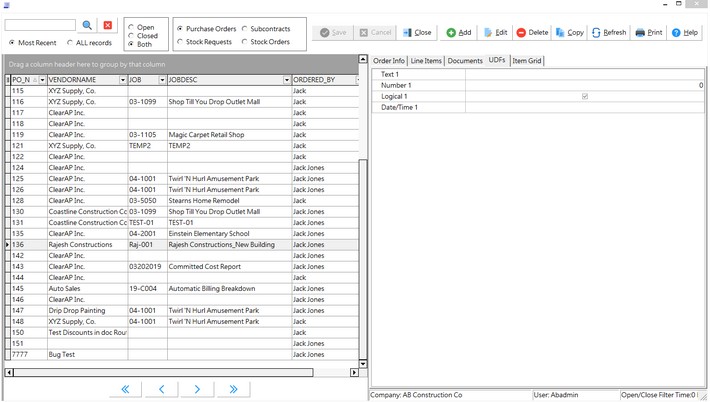This screenshot has width=710, height=402.
Task: Click the User: Abadmin status text
Action: (556, 395)
